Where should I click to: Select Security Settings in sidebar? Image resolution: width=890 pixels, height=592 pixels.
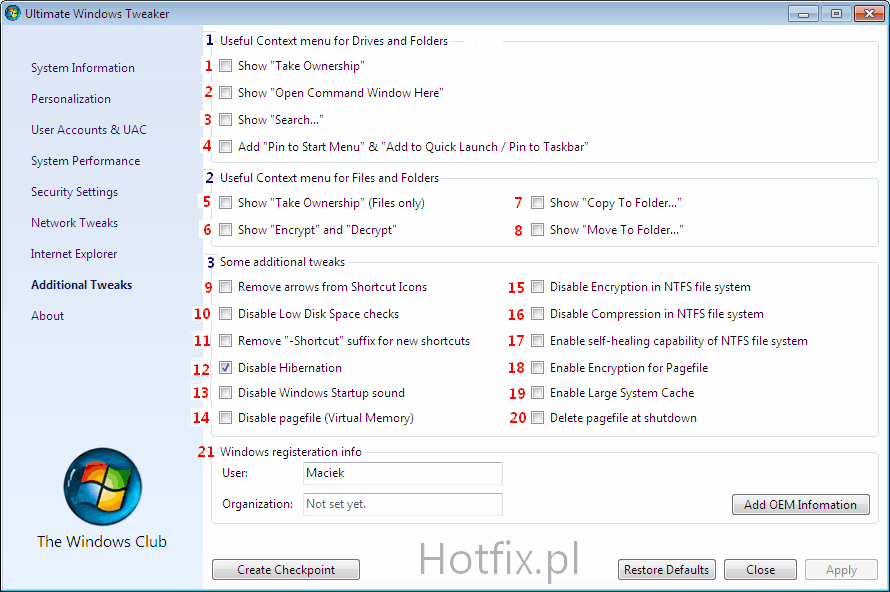coord(74,192)
